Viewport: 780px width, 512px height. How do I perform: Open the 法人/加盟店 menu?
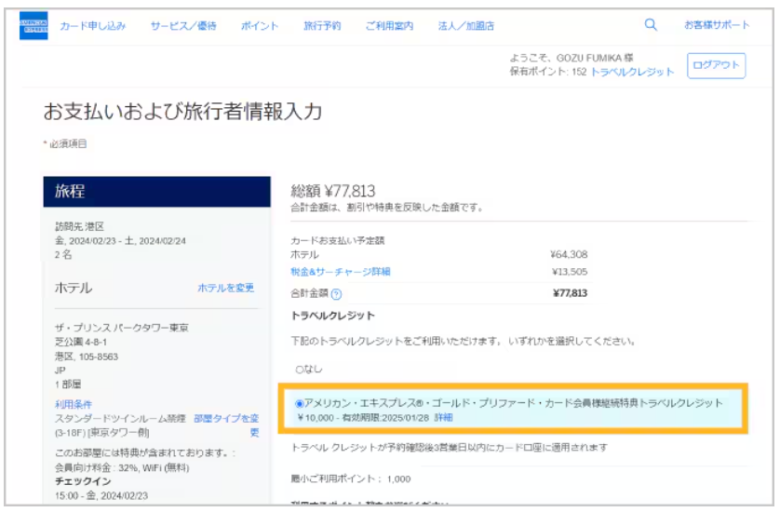(466, 26)
